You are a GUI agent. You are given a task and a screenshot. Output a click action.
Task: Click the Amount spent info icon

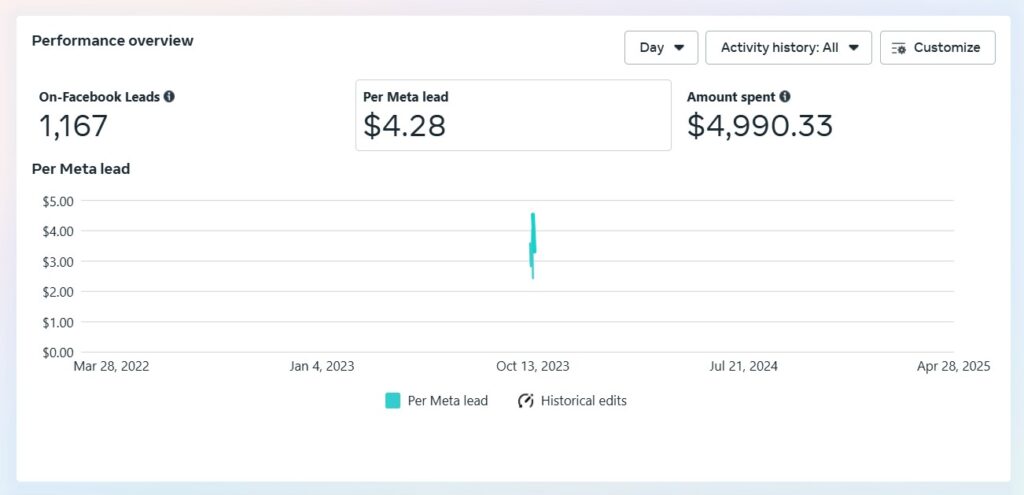[x=785, y=97]
